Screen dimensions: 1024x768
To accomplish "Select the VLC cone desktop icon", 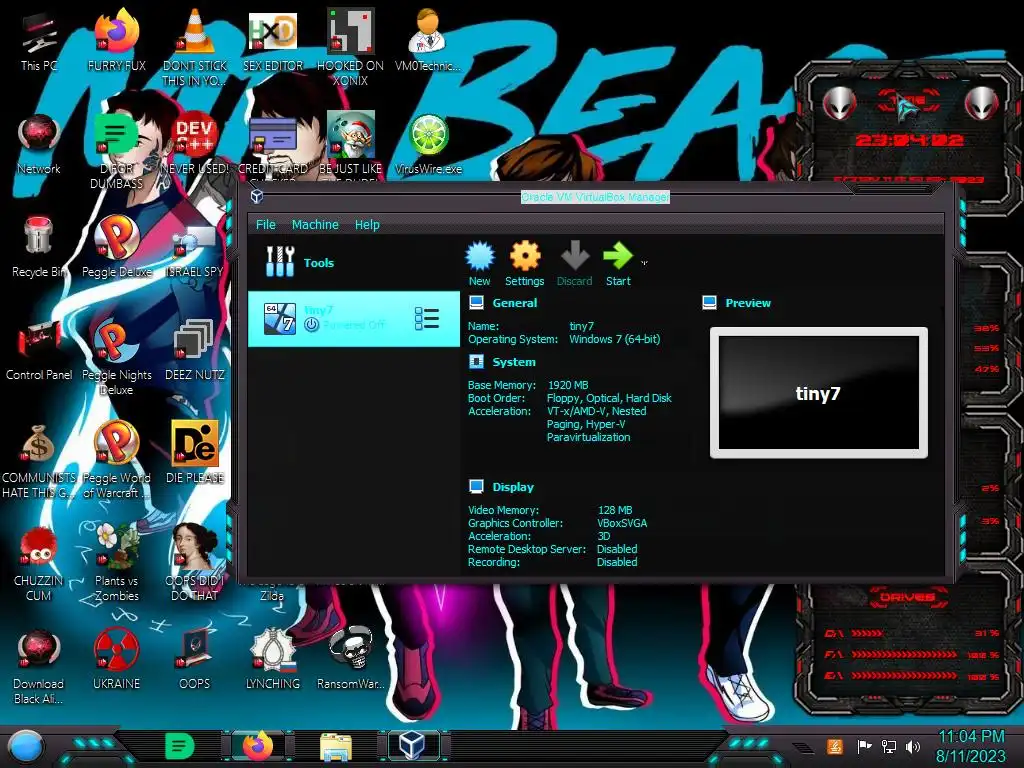I will point(195,47).
